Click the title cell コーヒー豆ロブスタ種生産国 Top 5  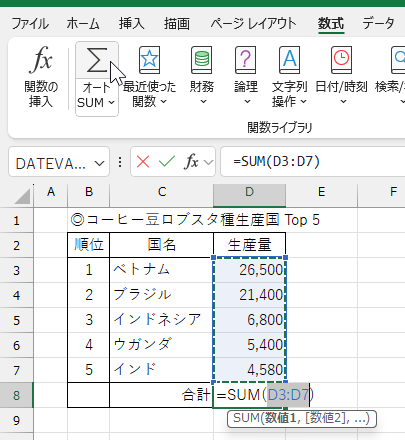click(x=195, y=220)
